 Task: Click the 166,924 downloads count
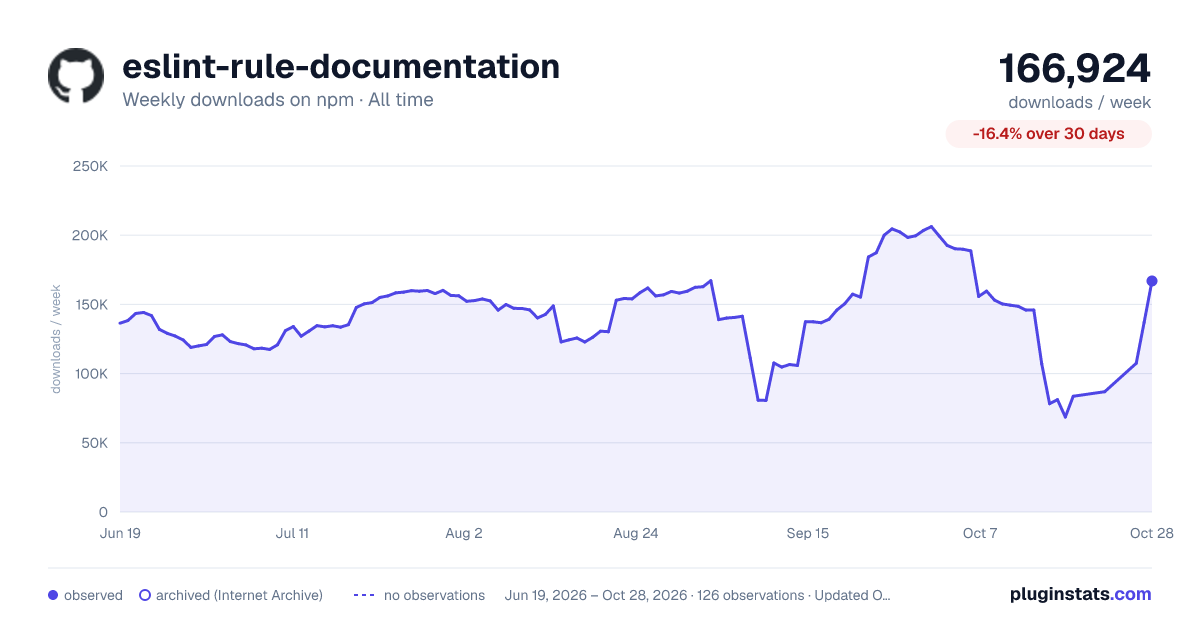point(1075,69)
